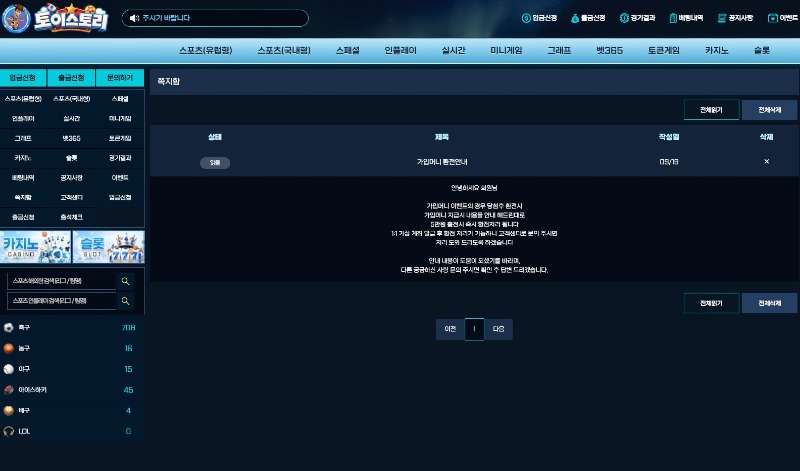Go to the next page with 다음
Viewport: 800px width, 471px height.
[498, 329]
